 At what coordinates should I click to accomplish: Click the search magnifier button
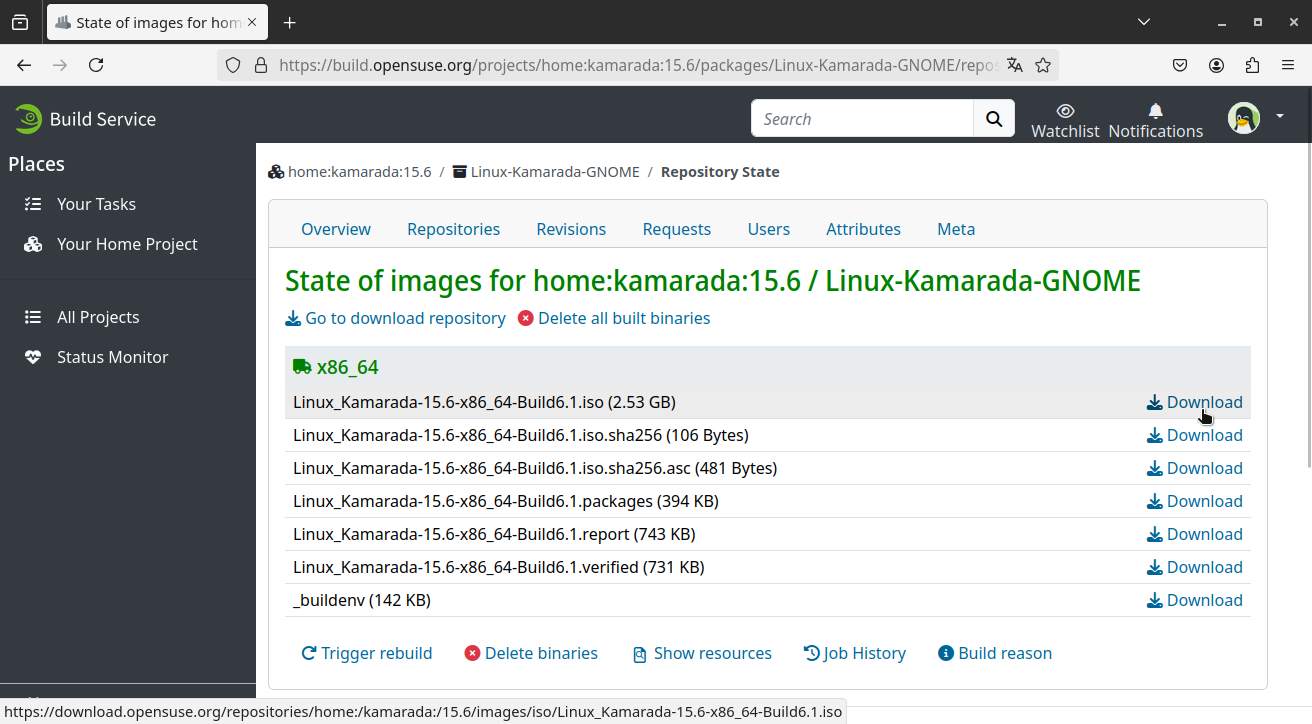coord(994,119)
